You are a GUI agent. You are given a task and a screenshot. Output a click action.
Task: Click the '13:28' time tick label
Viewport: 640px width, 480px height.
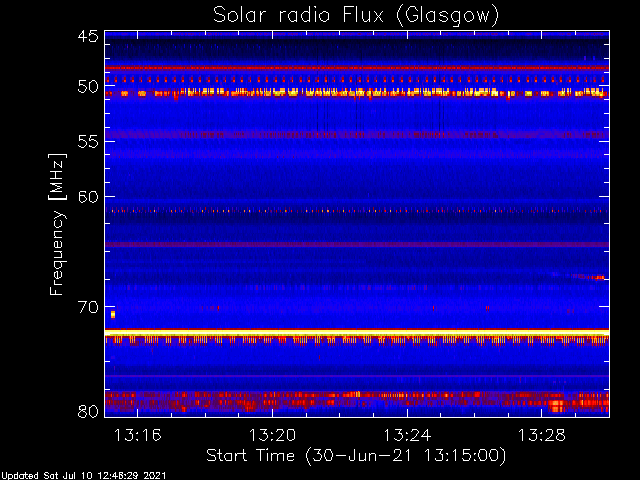(x=542, y=435)
